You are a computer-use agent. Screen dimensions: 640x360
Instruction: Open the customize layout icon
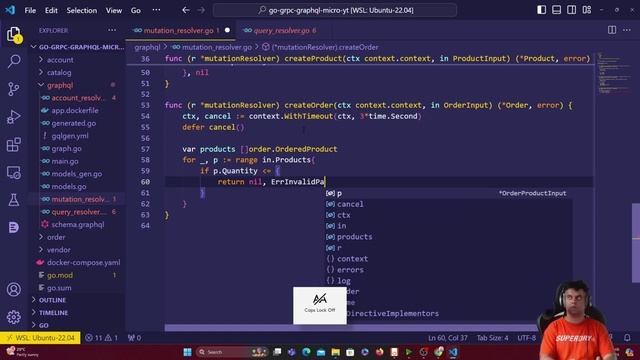(587, 10)
